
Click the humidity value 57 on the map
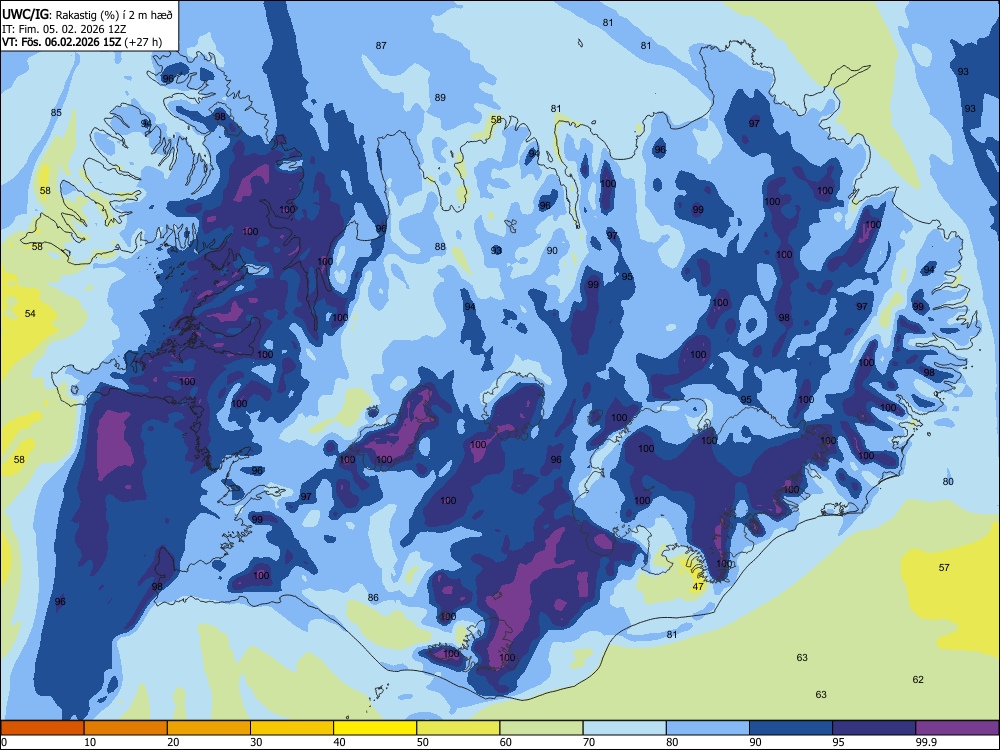pos(944,567)
